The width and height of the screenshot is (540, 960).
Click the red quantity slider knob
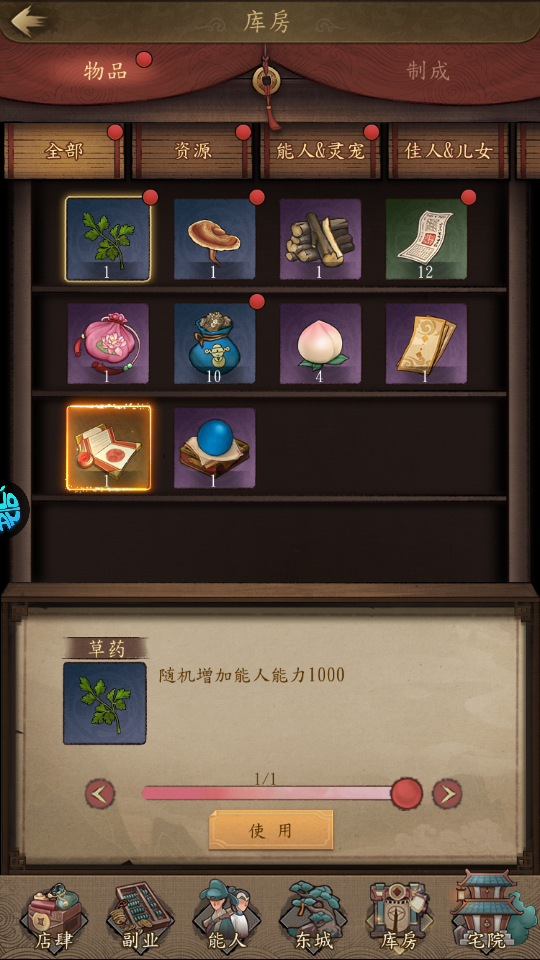(407, 793)
